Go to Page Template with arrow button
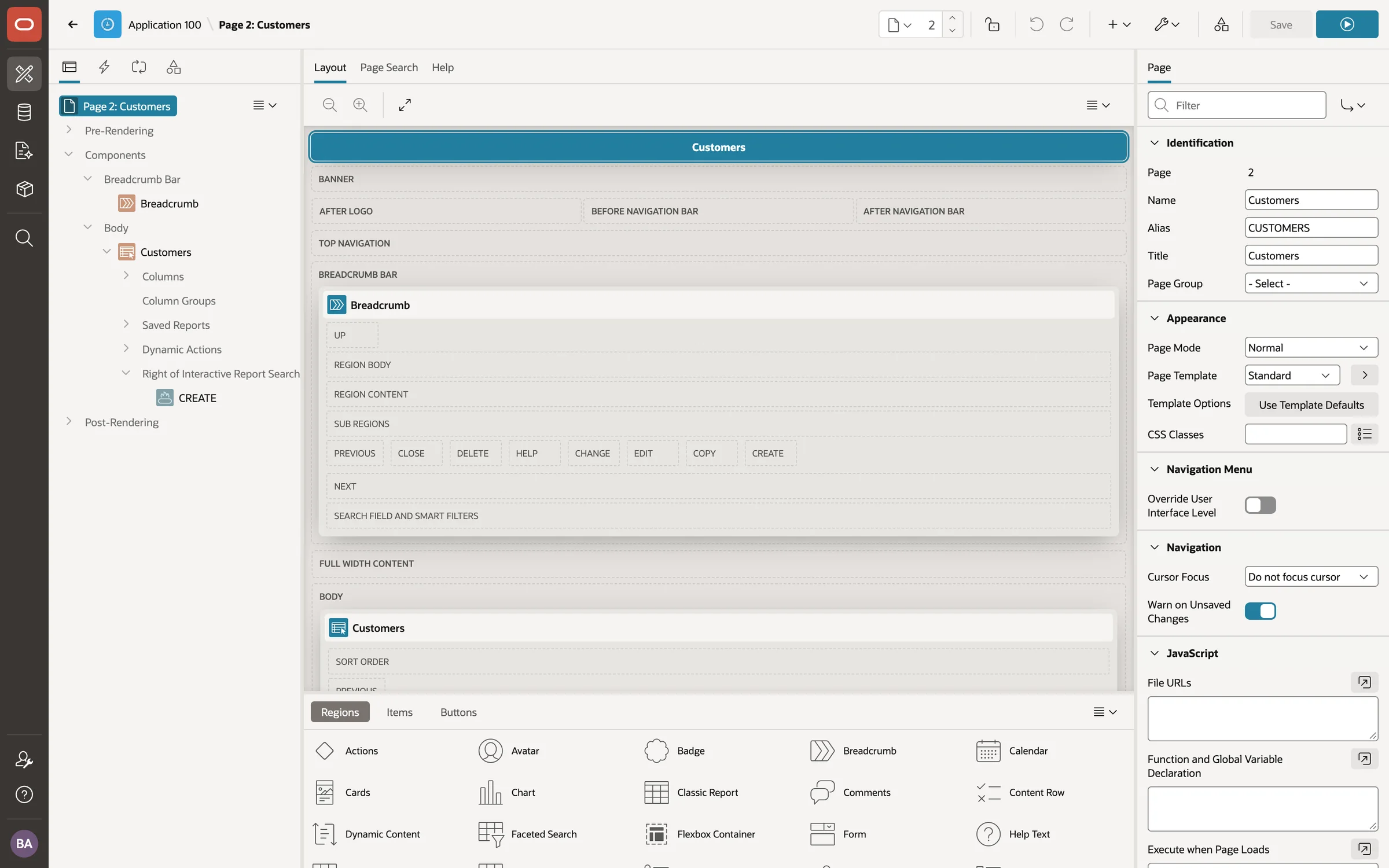The image size is (1389, 868). tap(1364, 376)
